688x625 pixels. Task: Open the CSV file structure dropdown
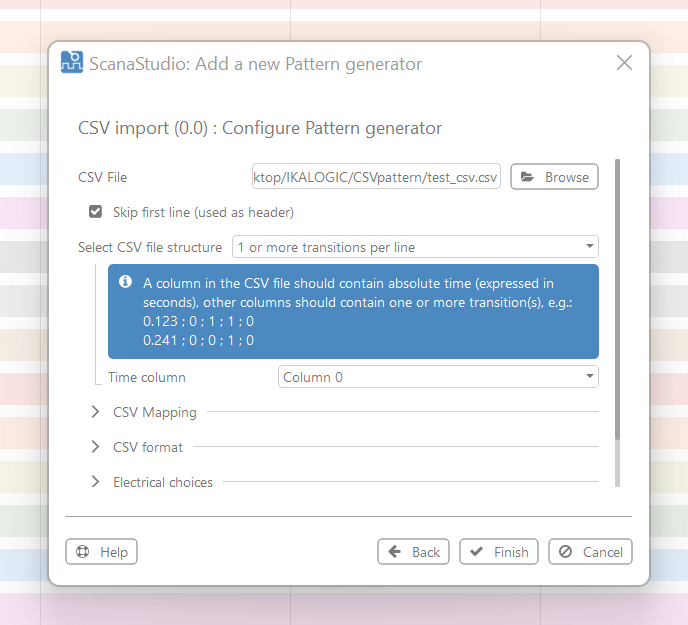click(x=415, y=247)
